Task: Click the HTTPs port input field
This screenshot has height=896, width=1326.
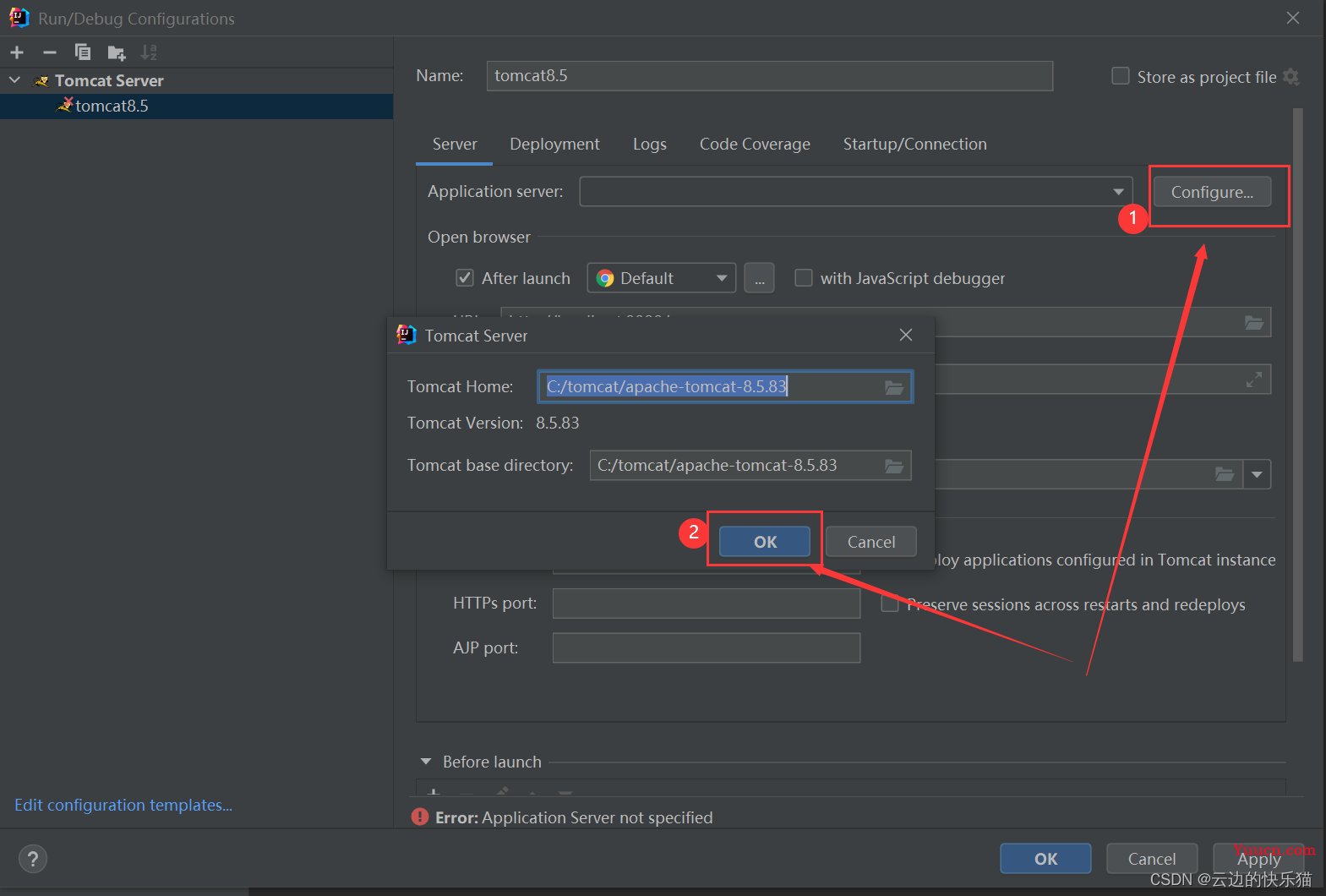Action: (707, 604)
